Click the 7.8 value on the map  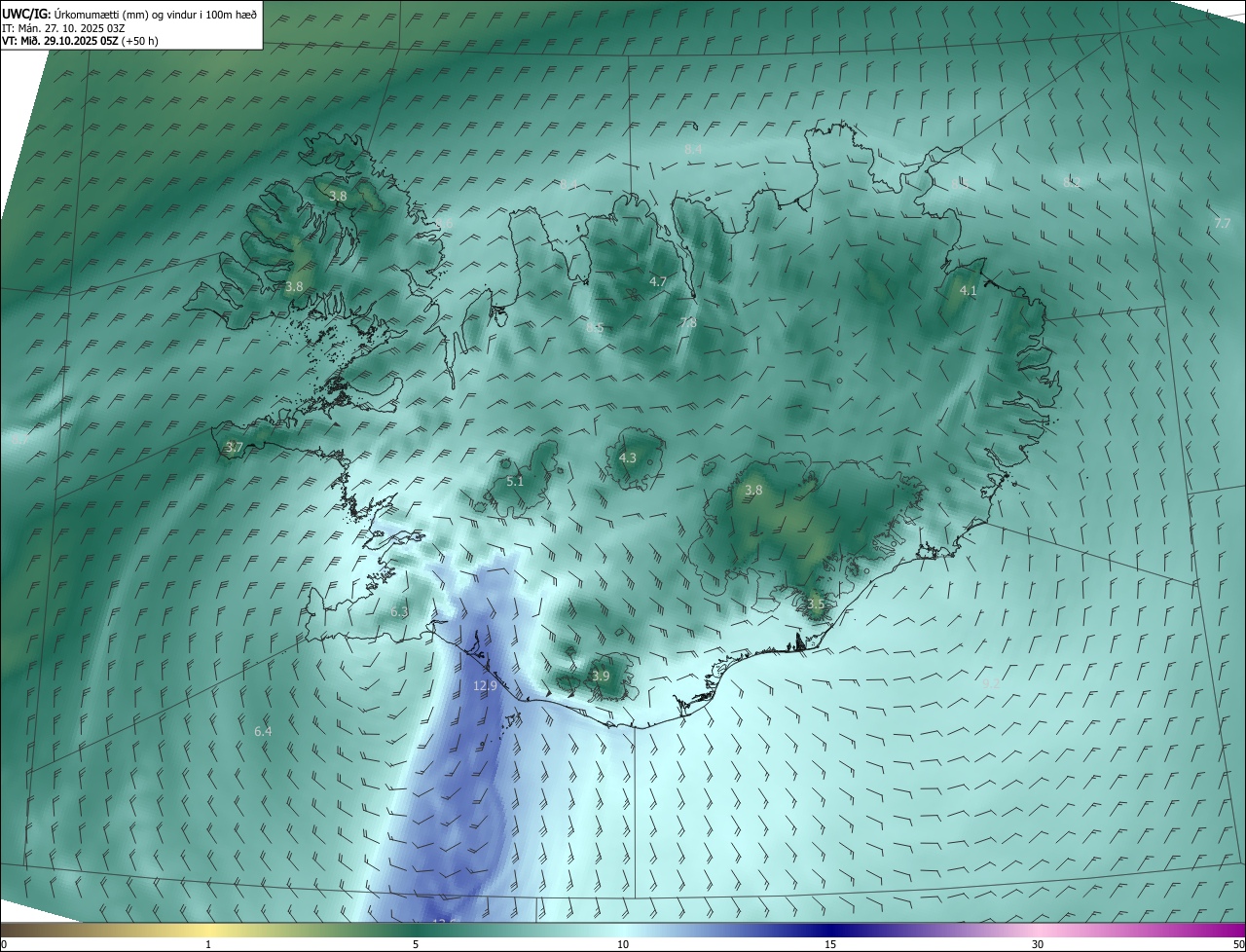(688, 322)
